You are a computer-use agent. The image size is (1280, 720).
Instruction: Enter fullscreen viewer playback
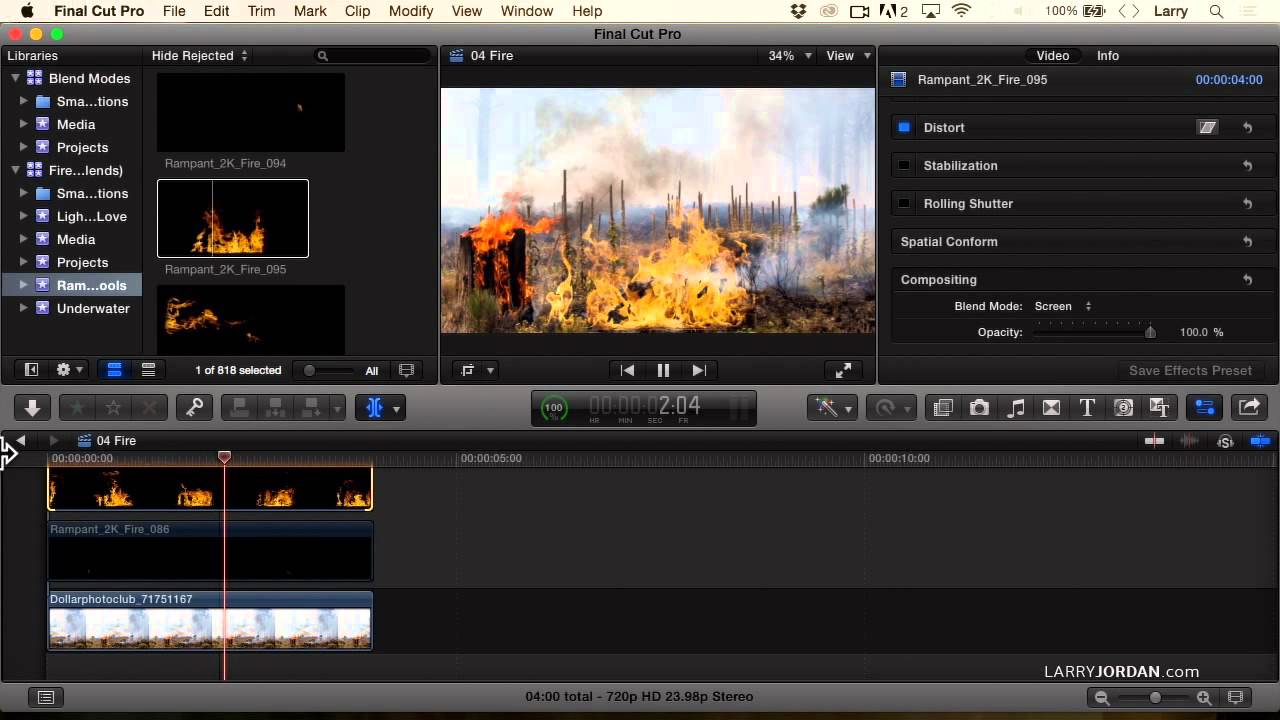click(843, 370)
